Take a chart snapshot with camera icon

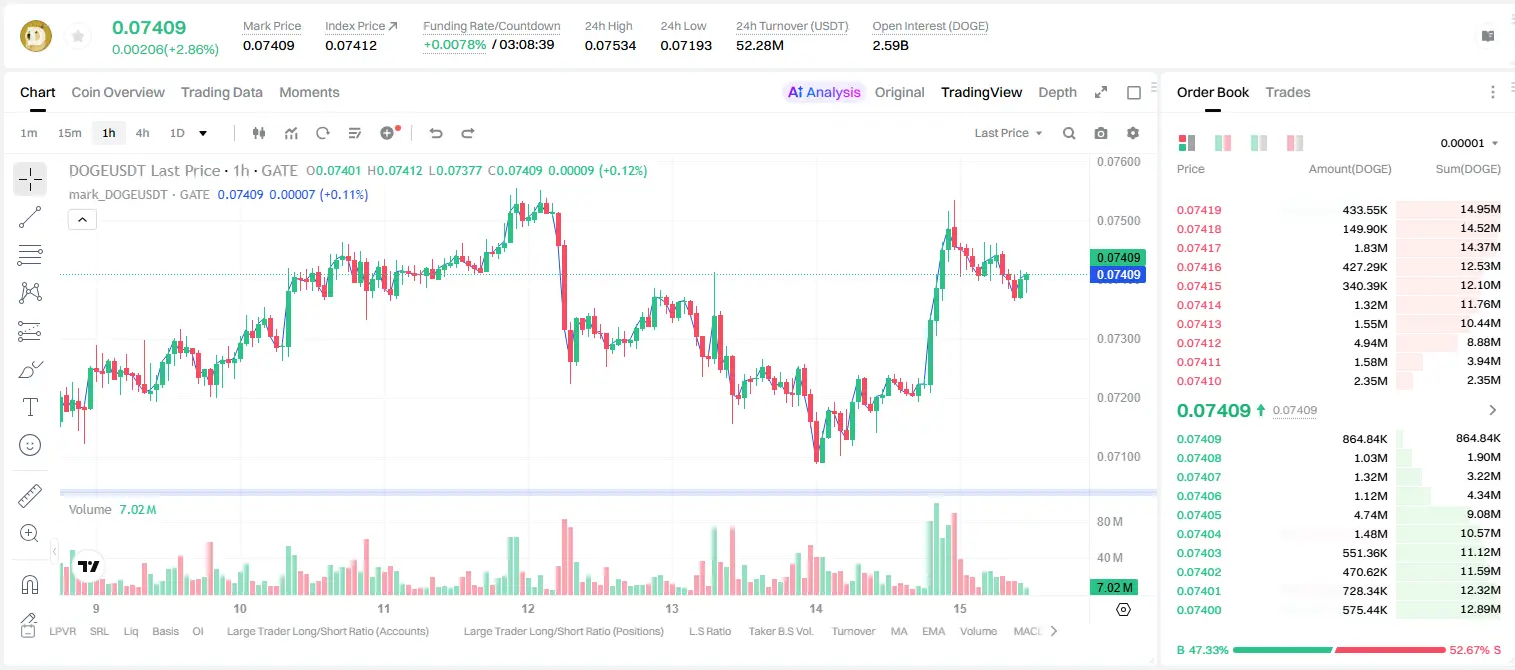pos(1101,133)
